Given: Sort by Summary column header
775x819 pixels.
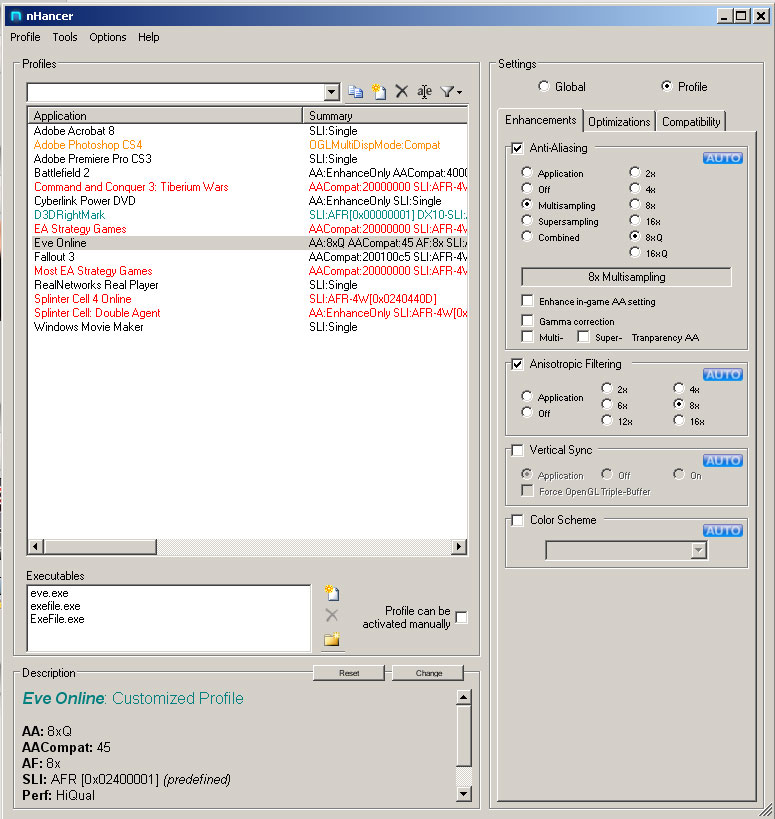Looking at the screenshot, I should click(x=385, y=115).
